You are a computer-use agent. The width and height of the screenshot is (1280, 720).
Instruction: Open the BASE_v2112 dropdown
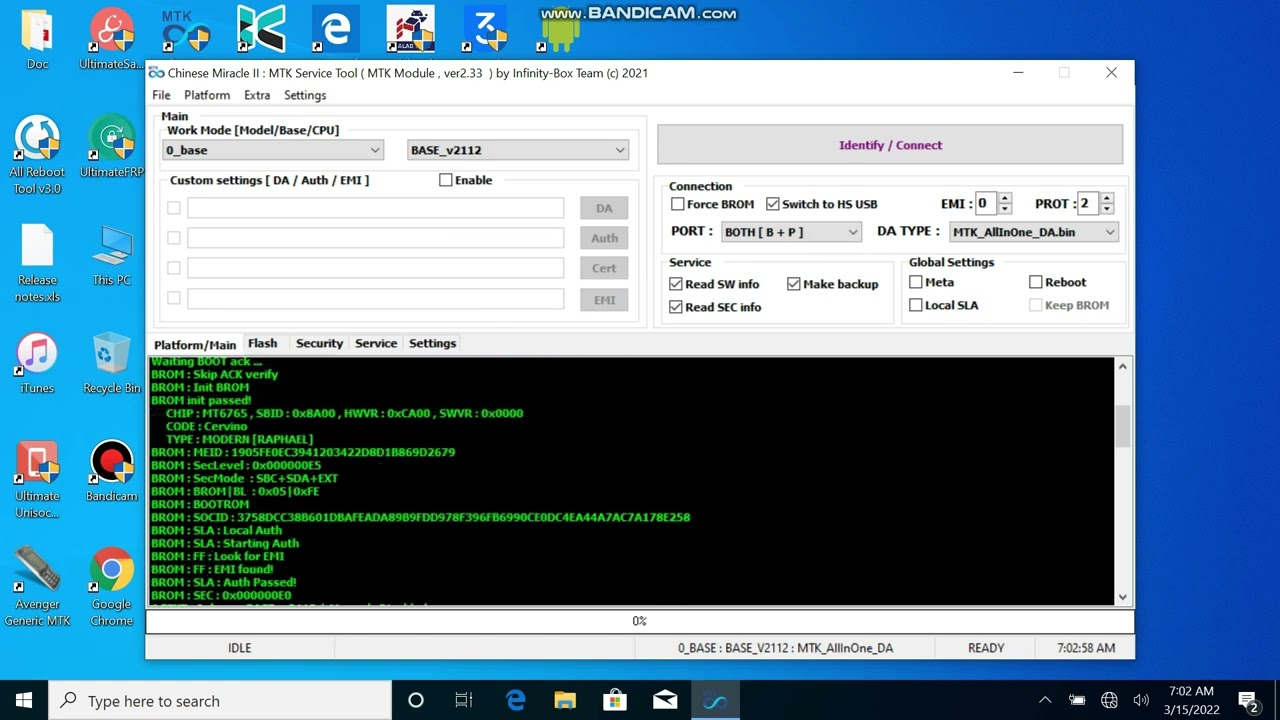click(518, 150)
